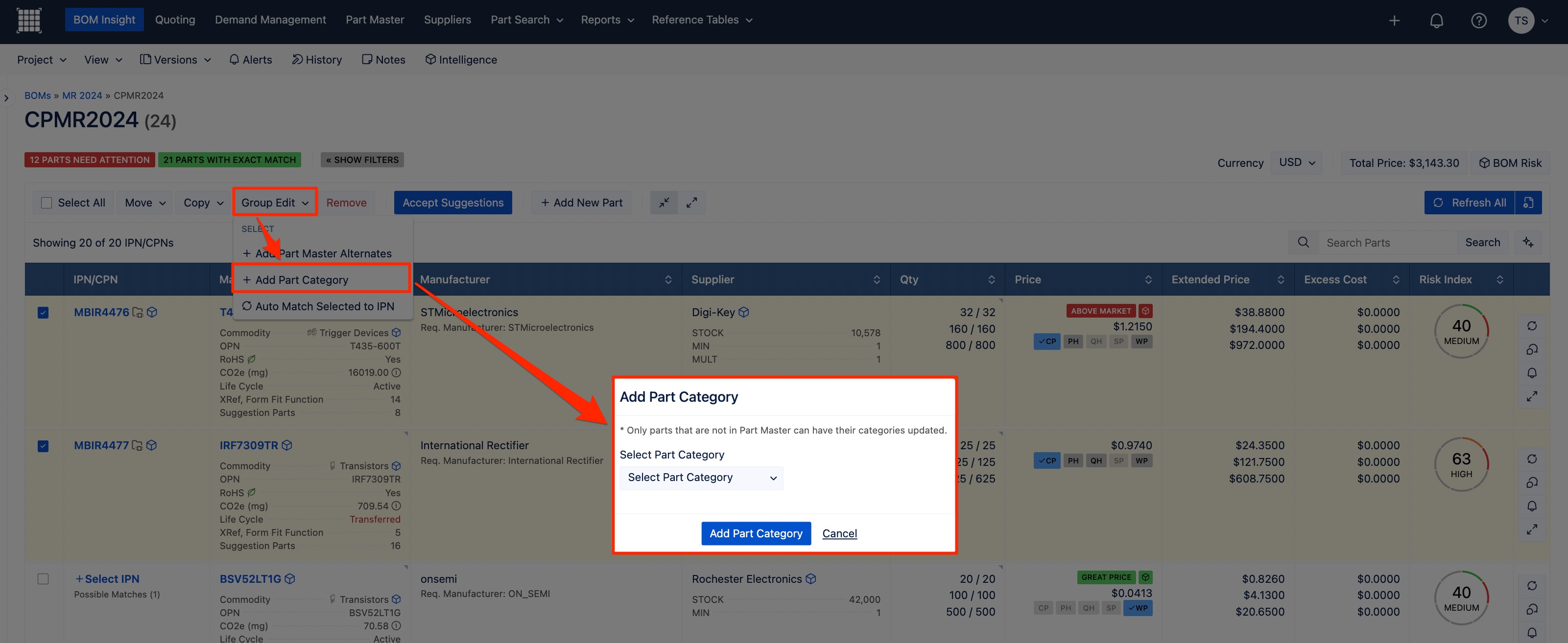This screenshot has width=1568, height=643.
Task: Click the copy icon next to MBIR4477
Action: [138, 445]
